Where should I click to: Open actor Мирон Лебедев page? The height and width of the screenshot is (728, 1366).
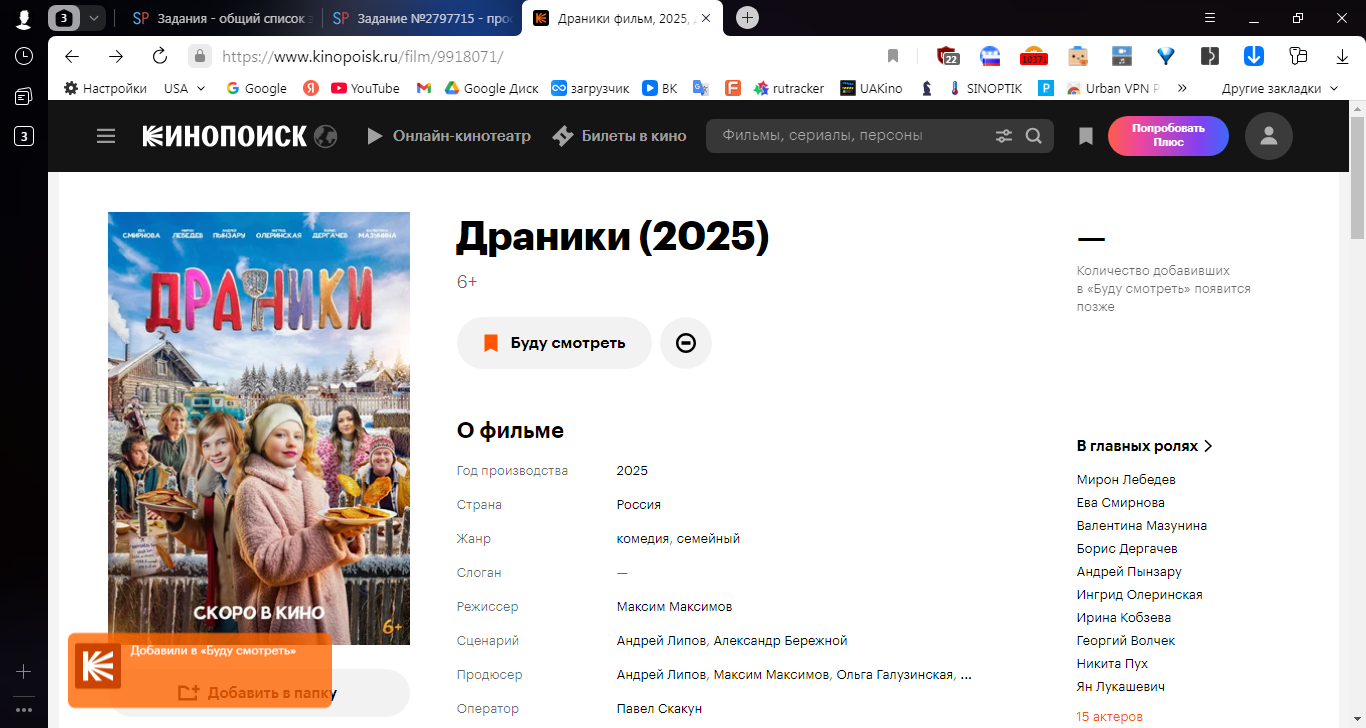coord(1126,479)
